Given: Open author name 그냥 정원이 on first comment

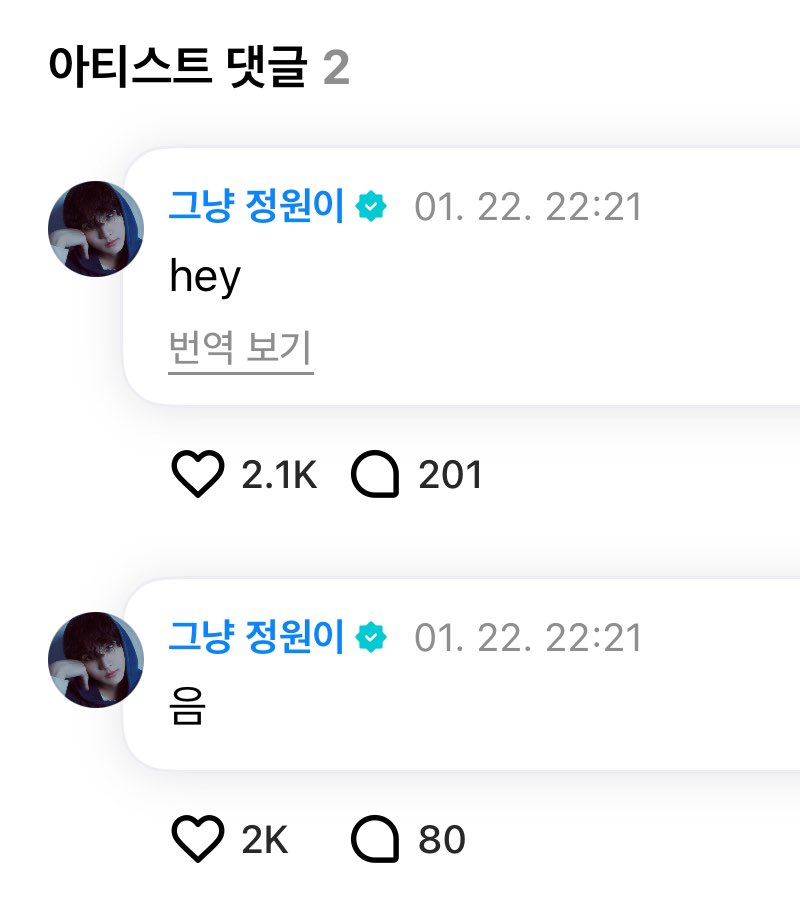Looking at the screenshot, I should [x=256, y=207].
